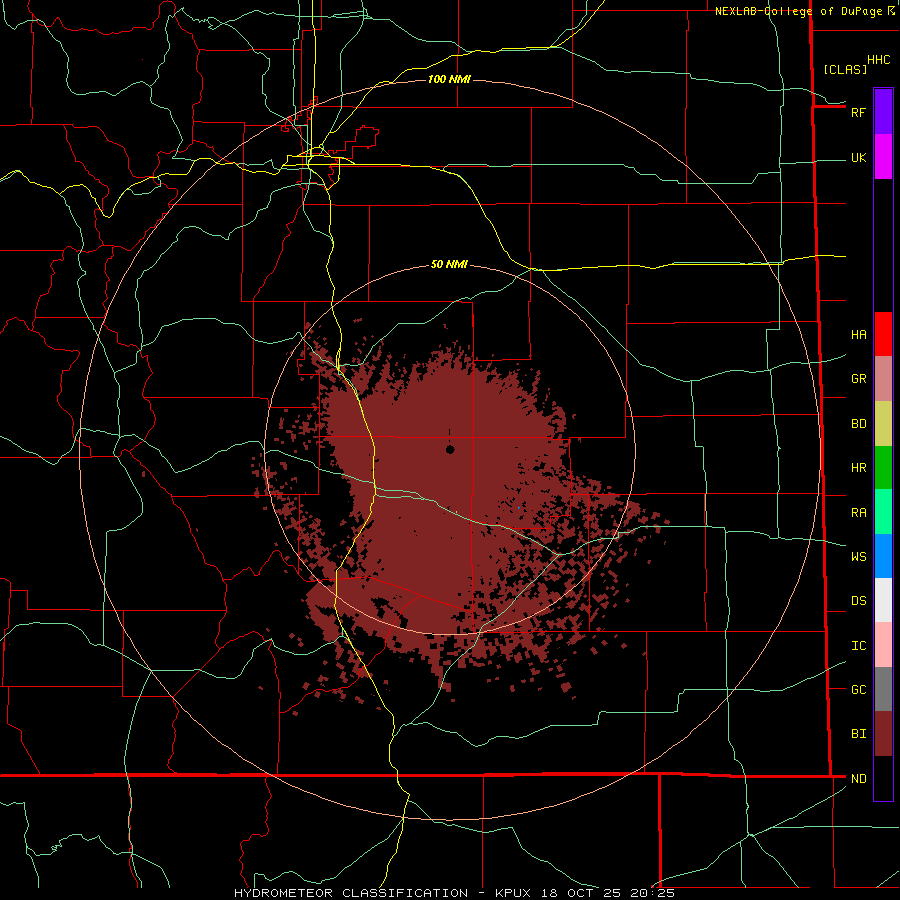
Task: Select the yellow BD legend swatch
Action: click(883, 424)
